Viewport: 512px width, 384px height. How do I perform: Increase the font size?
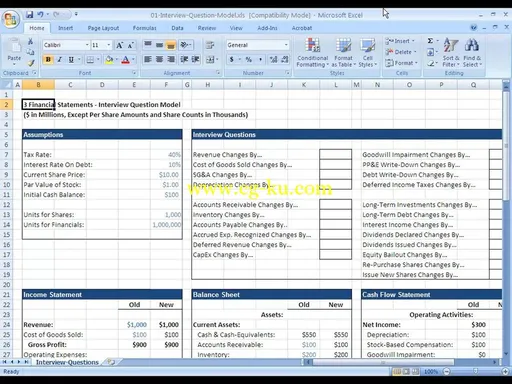click(x=119, y=45)
